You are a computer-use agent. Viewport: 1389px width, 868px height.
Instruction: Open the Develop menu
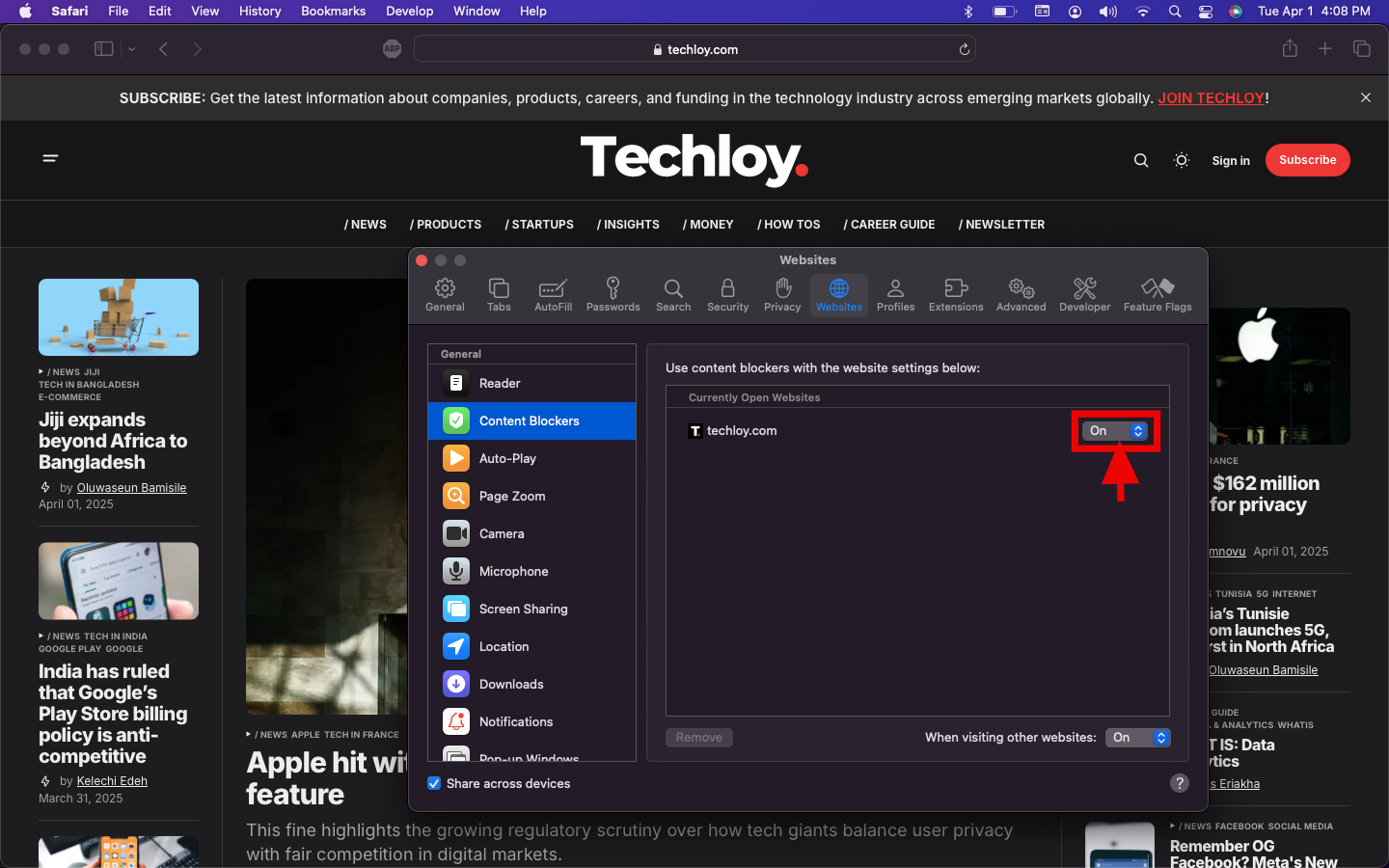coord(410,12)
